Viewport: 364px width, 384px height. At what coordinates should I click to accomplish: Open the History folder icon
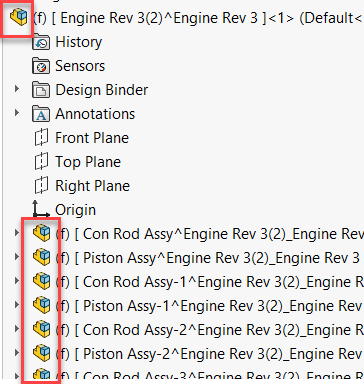coord(41,42)
